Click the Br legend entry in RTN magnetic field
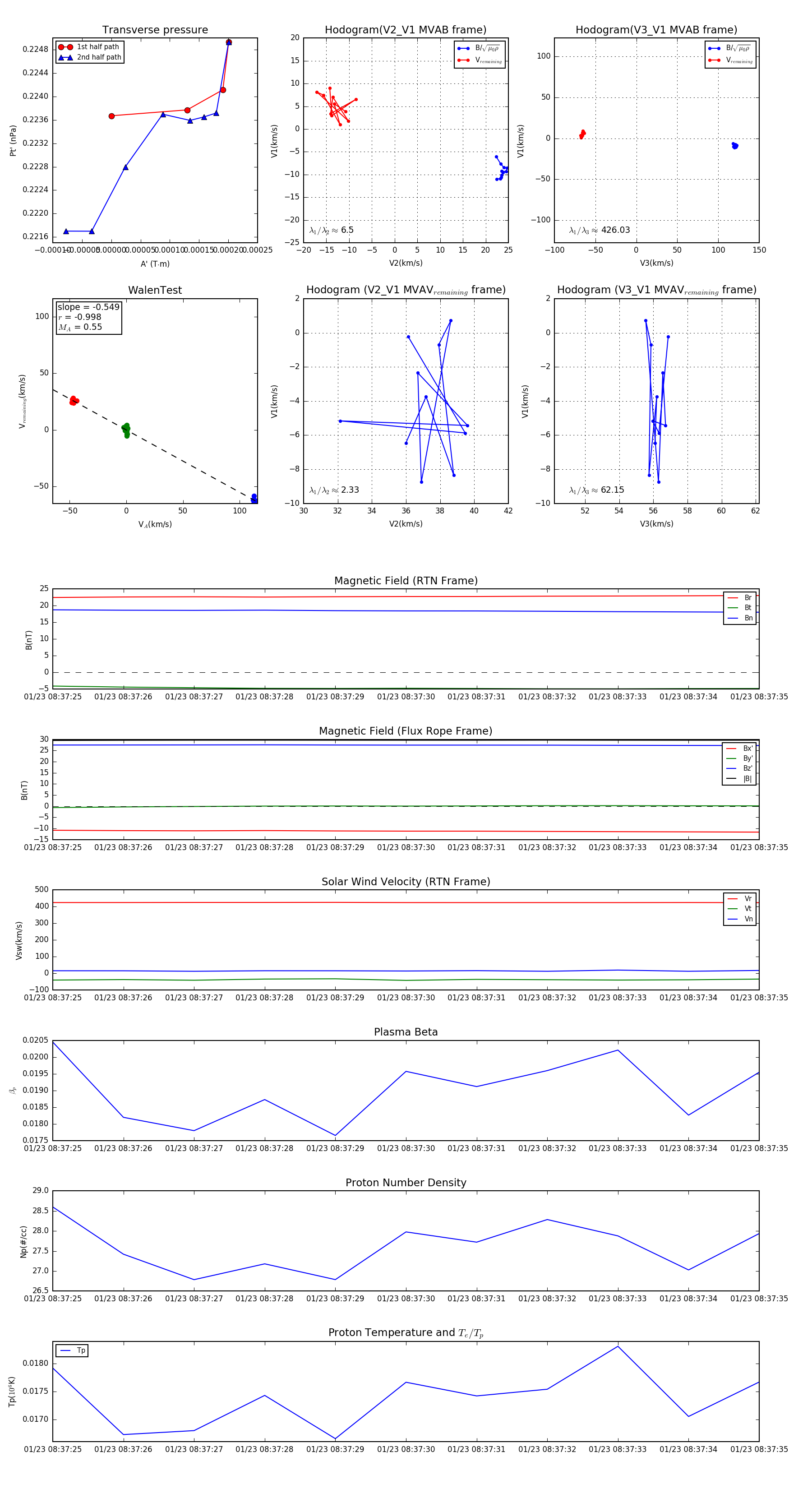The image size is (812, 1489). click(x=740, y=598)
